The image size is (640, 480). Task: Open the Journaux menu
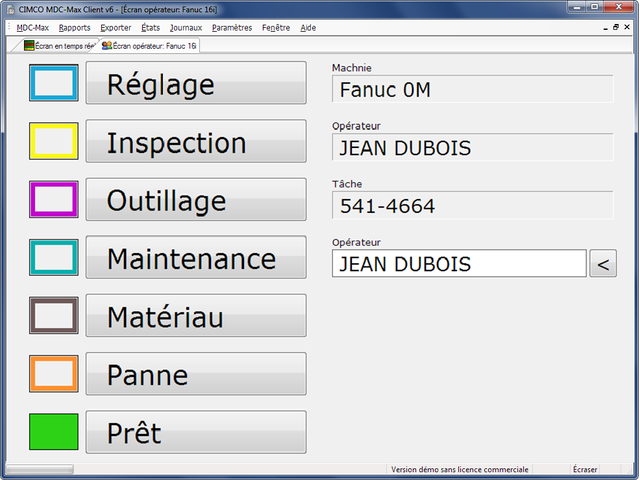[x=186, y=28]
